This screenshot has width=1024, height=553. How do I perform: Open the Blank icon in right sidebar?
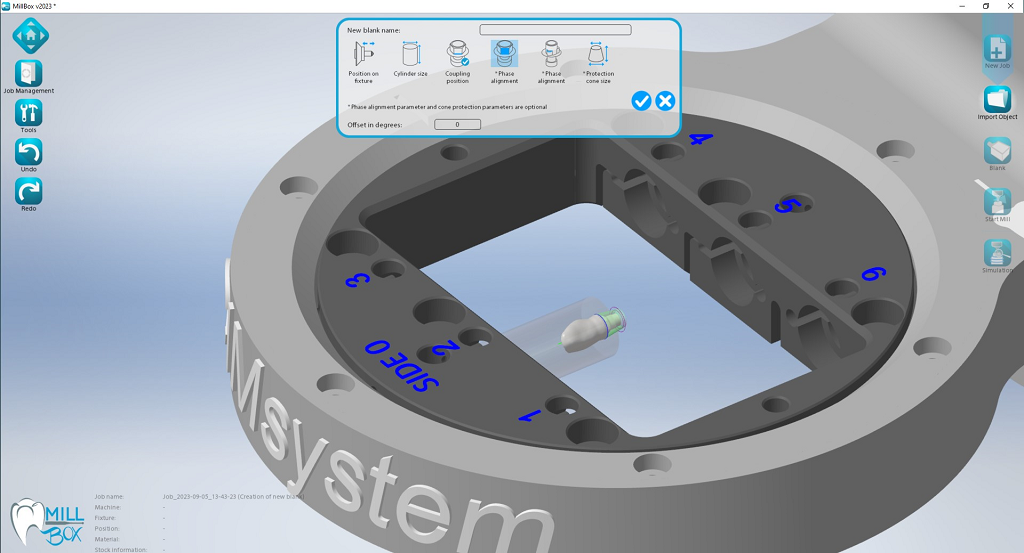(x=997, y=151)
